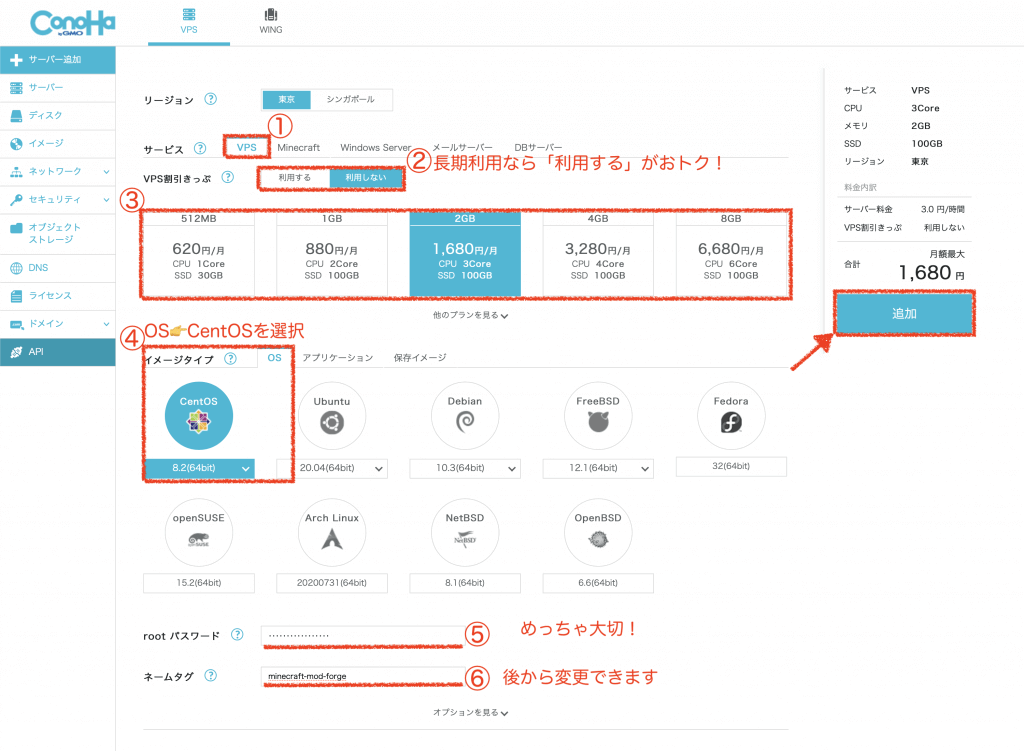Click the ドメイン sidebar icon

16,324
